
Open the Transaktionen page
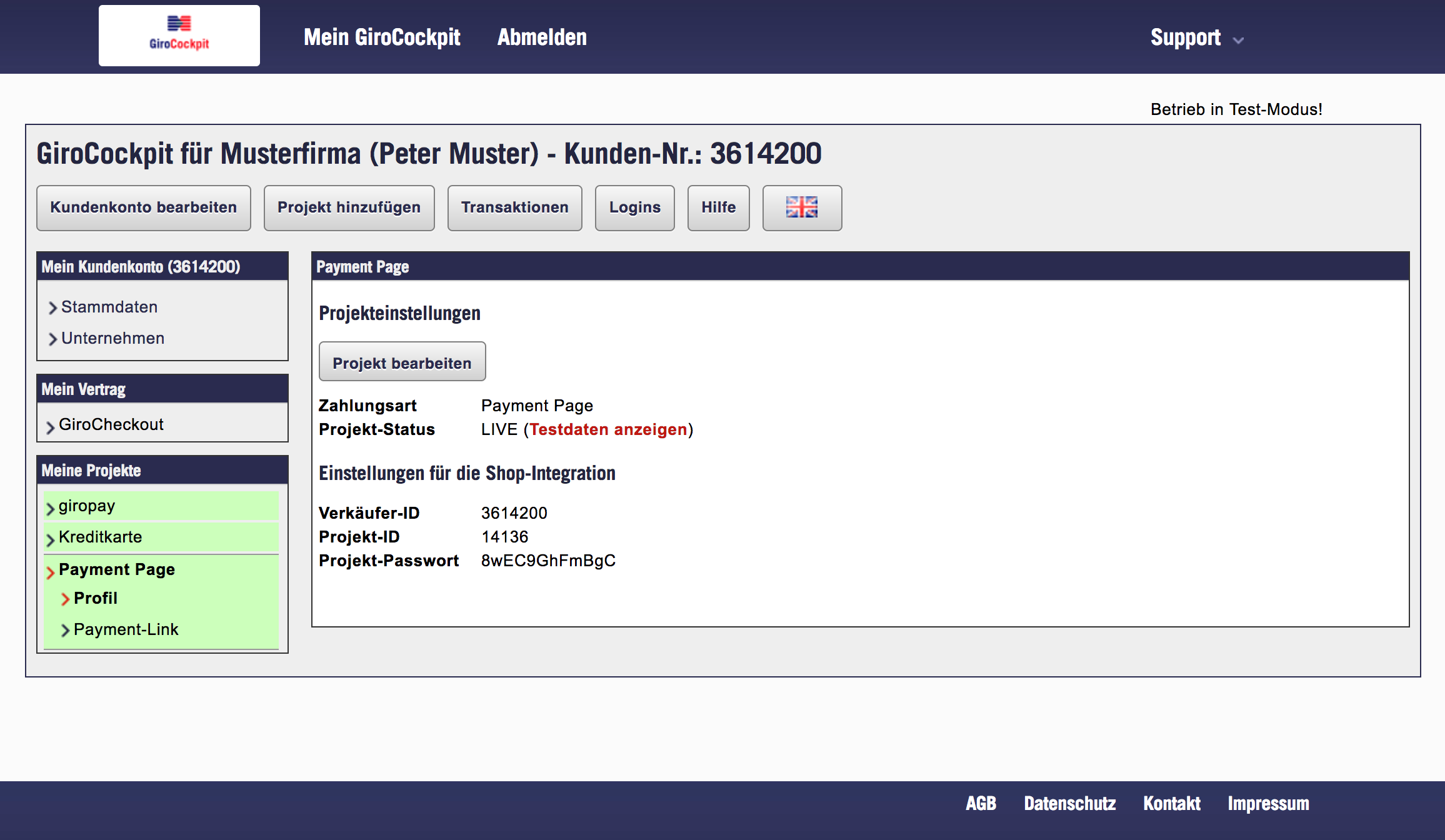[x=514, y=207]
